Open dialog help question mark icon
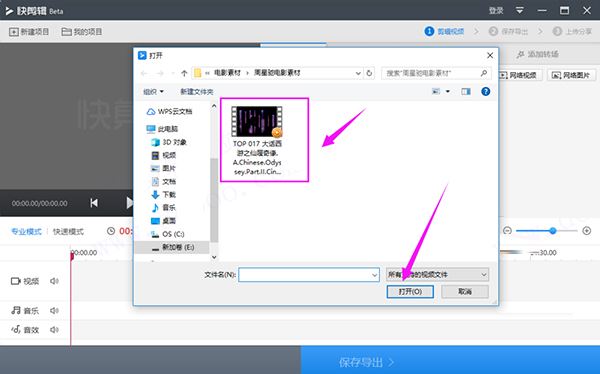The width and height of the screenshot is (600, 374). [486, 91]
